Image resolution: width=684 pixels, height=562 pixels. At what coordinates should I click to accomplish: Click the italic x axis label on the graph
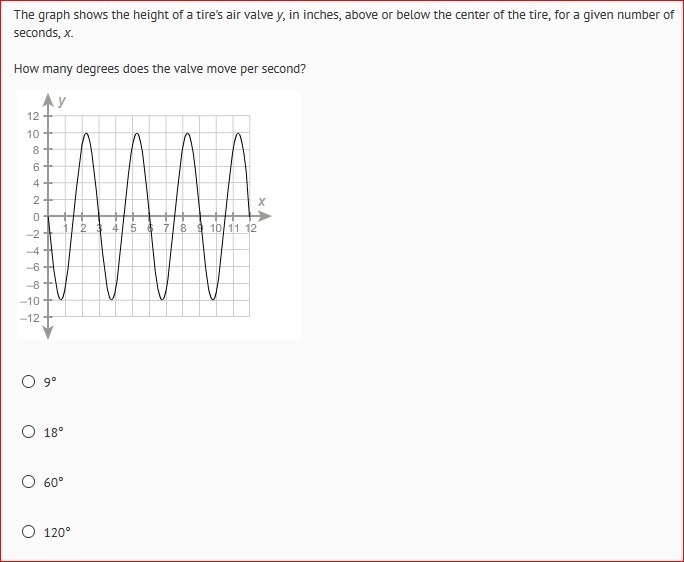(x=261, y=201)
